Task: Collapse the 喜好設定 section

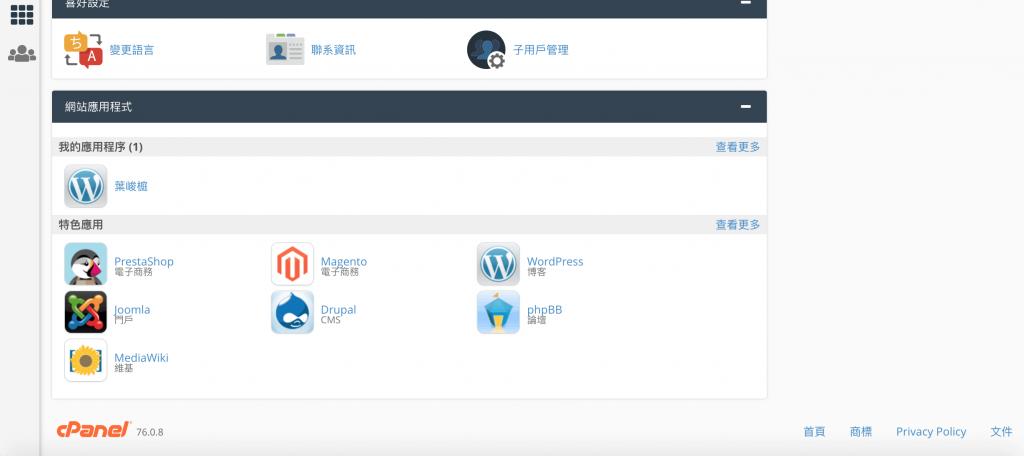Action: 745,3
